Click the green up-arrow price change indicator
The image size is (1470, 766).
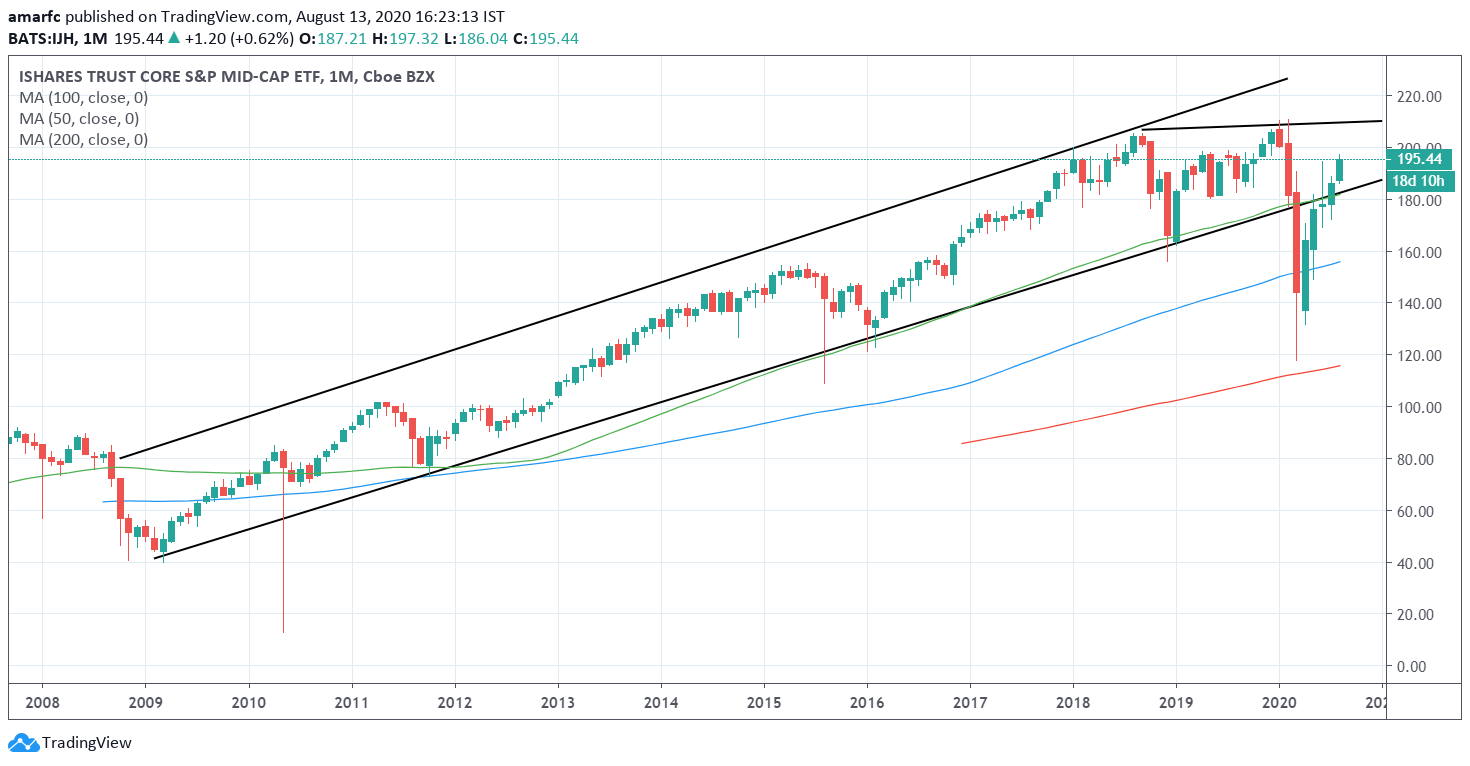coord(174,38)
